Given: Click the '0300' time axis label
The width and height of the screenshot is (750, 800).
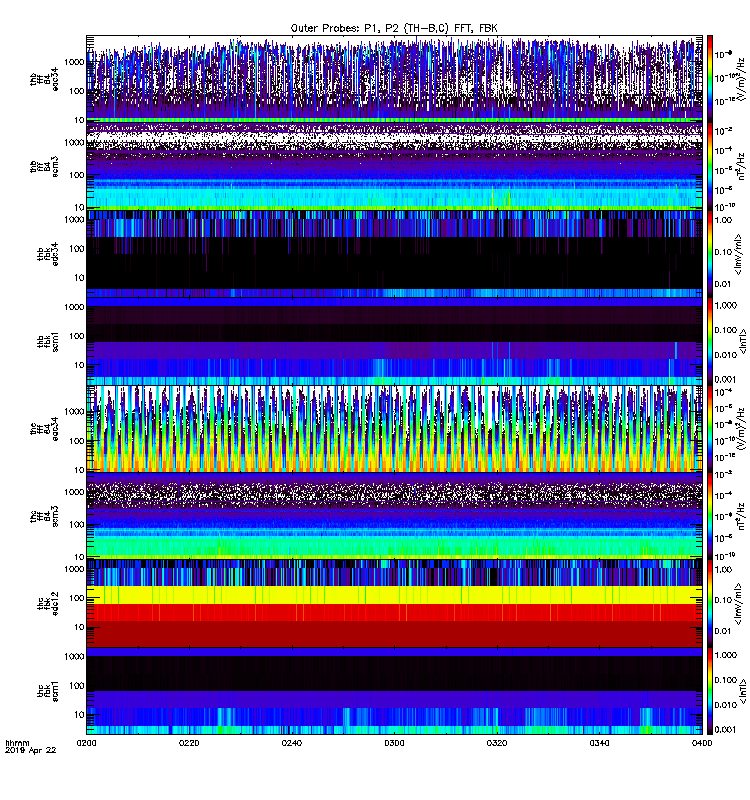Looking at the screenshot, I should click(x=394, y=743).
